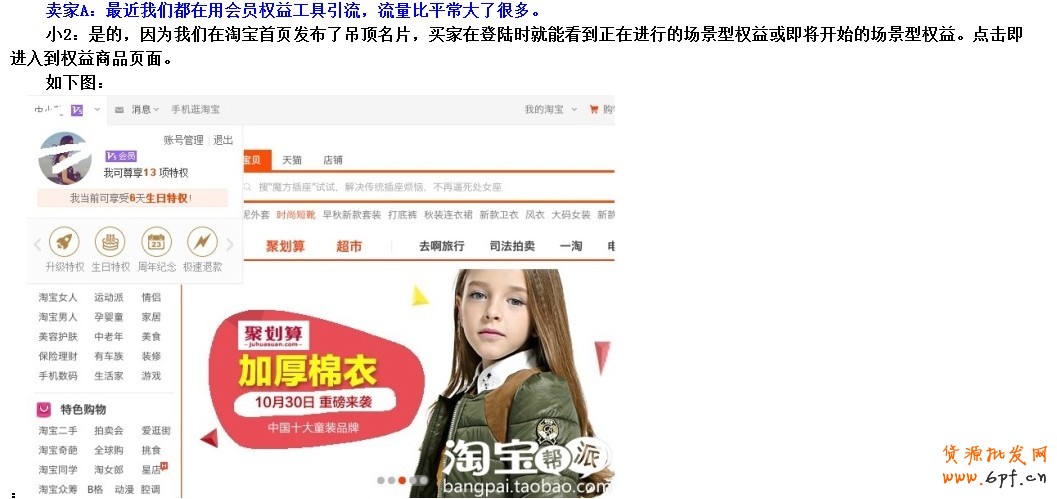Switch to the 天猫 search tab

tap(292, 160)
